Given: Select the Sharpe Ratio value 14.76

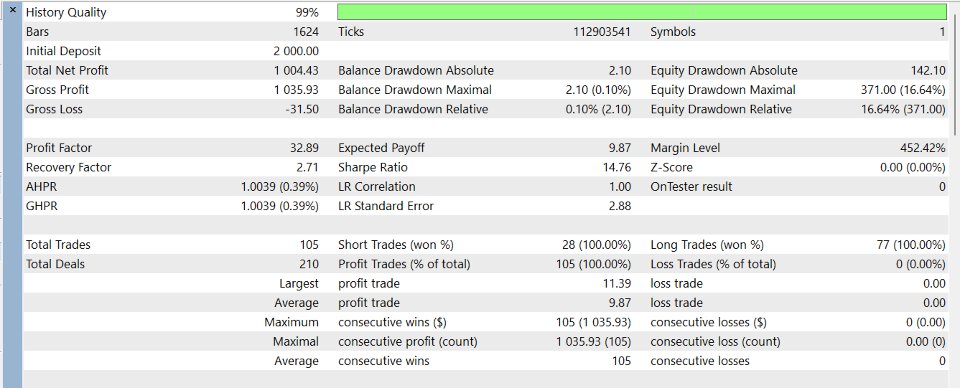Looking at the screenshot, I should 617,167.
